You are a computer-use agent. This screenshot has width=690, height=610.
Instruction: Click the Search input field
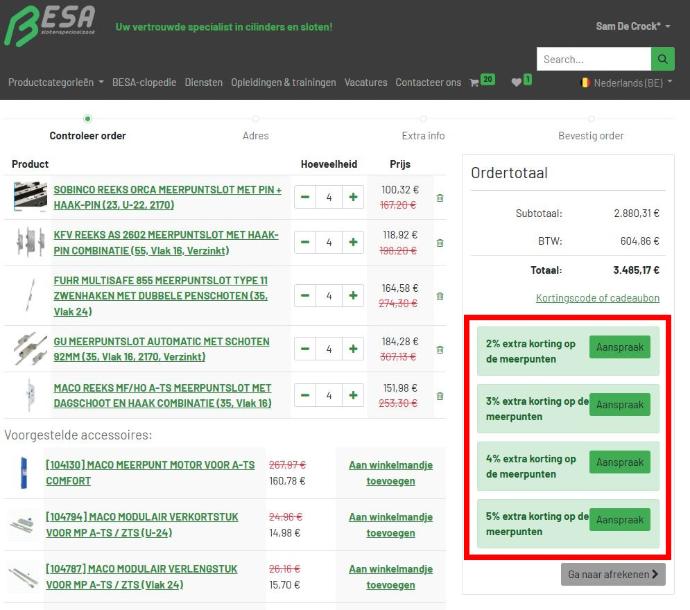pyautogui.click(x=593, y=59)
